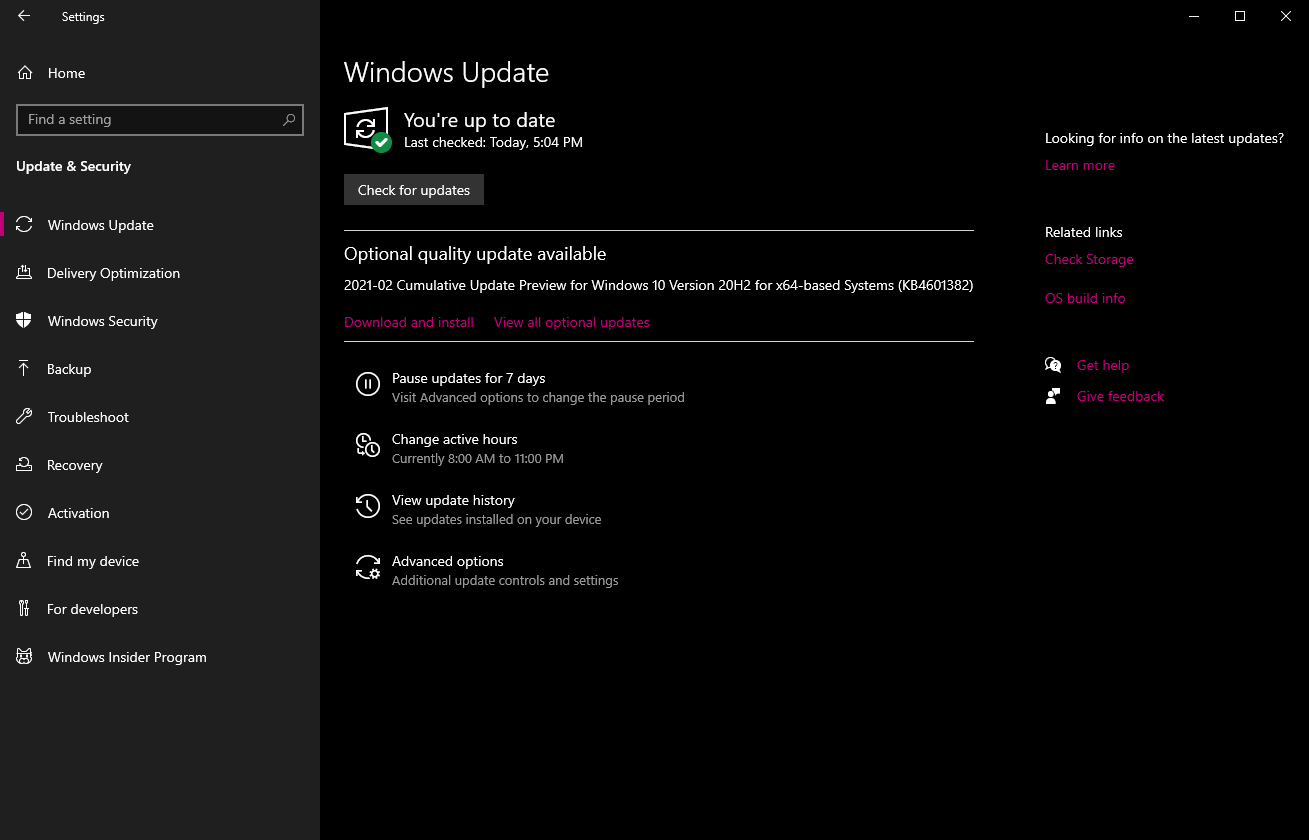The image size is (1309, 840).
Task: Click the search magnifier icon
Action: point(289,120)
